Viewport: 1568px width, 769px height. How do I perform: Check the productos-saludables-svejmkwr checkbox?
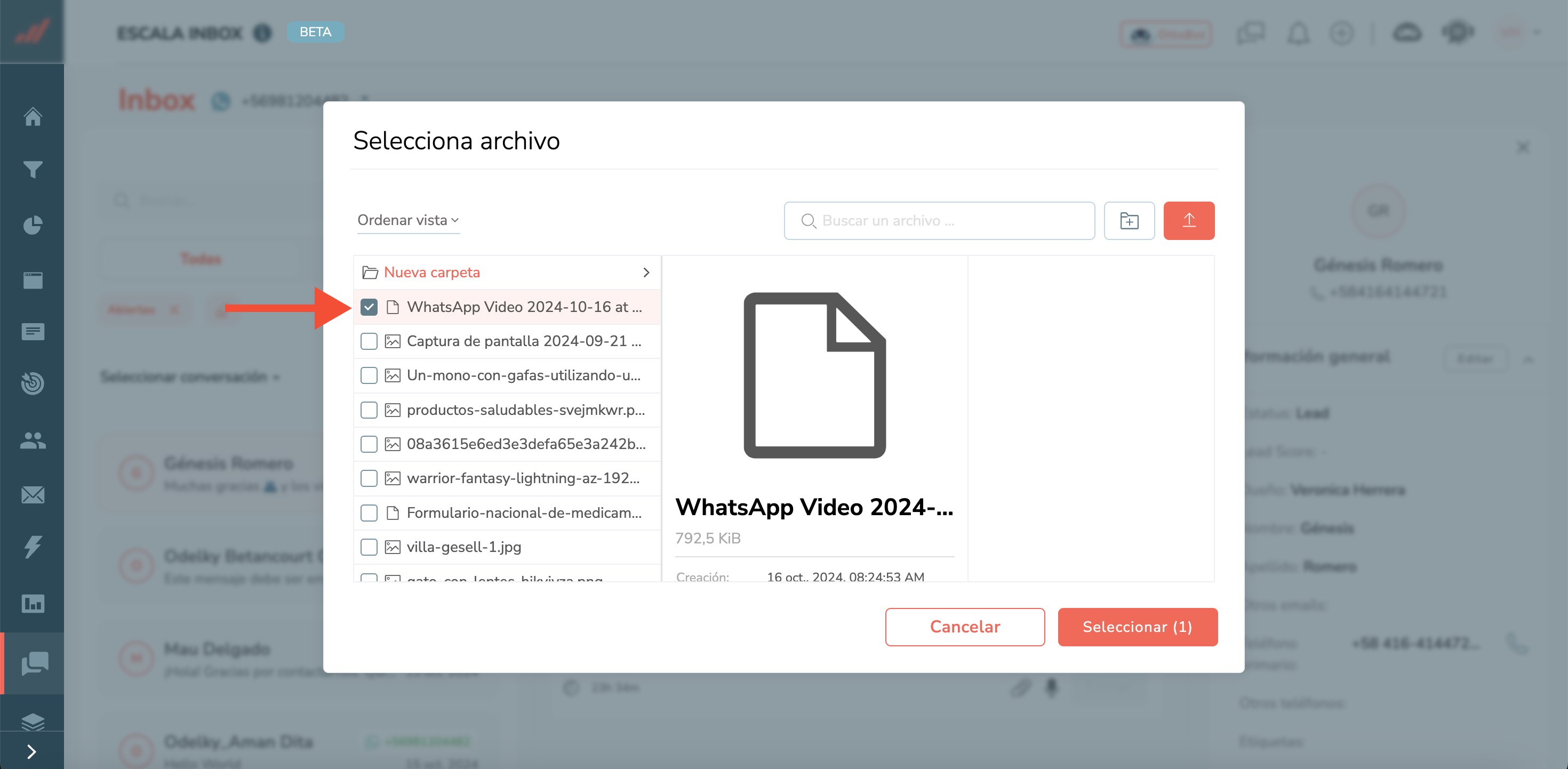369,410
